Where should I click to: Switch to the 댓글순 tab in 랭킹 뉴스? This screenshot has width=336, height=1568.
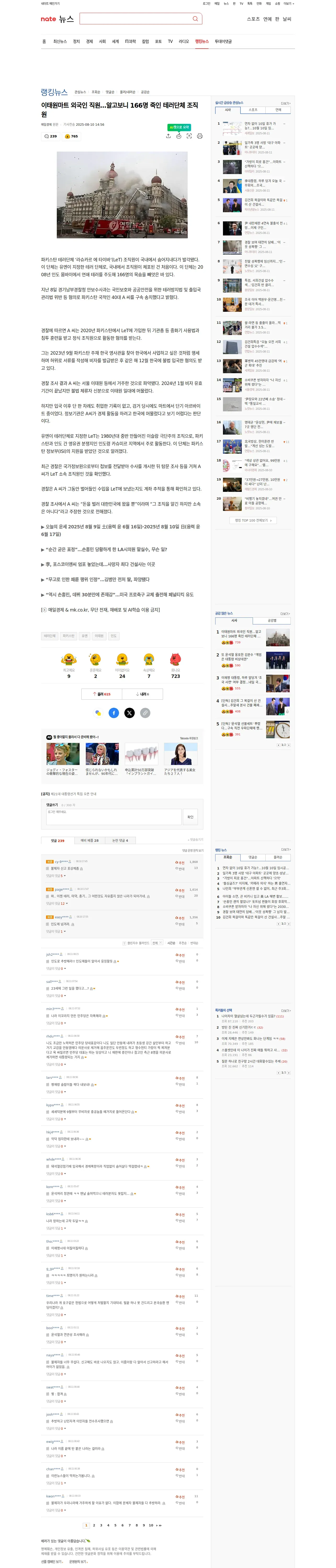pyautogui.click(x=253, y=857)
